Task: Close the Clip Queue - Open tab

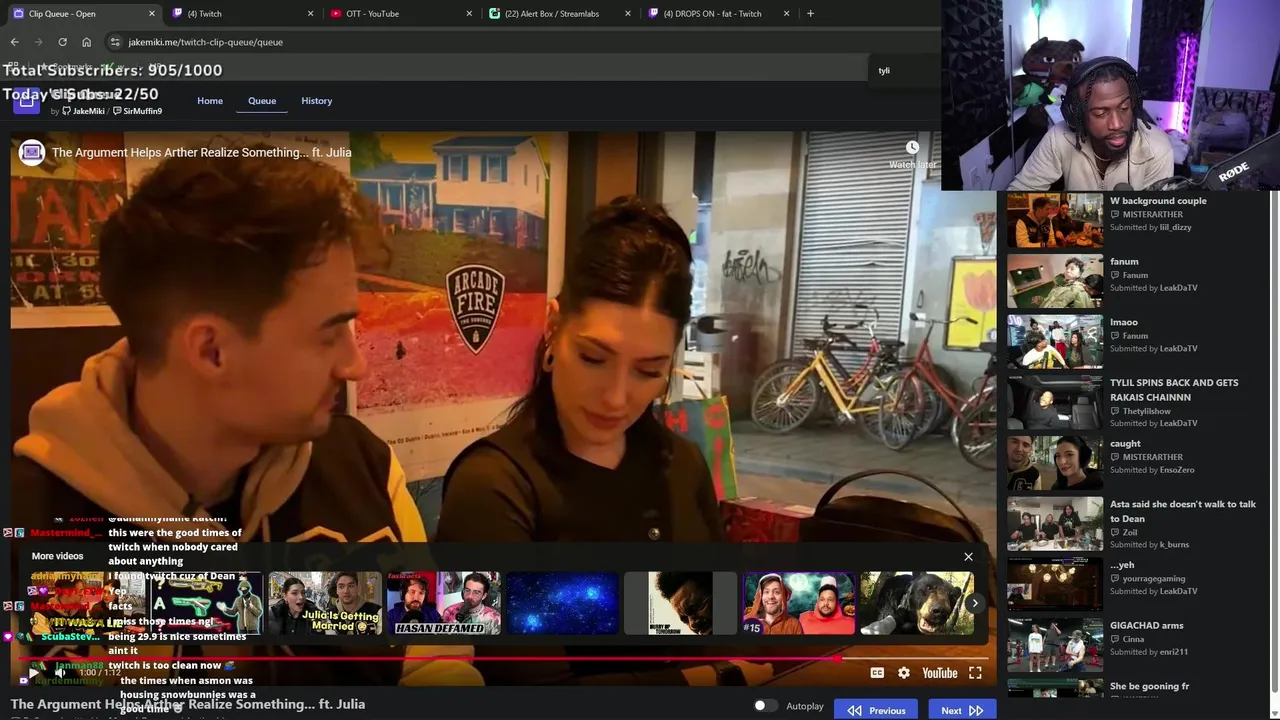Action: 152,14
